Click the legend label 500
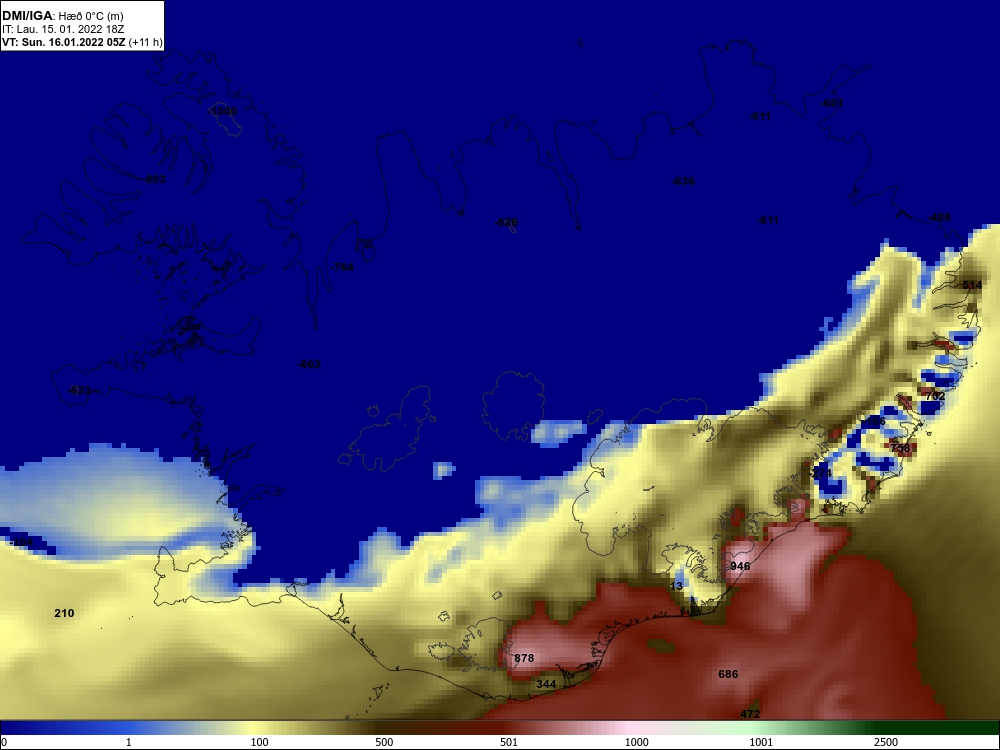Image resolution: width=1000 pixels, height=750 pixels. click(384, 742)
